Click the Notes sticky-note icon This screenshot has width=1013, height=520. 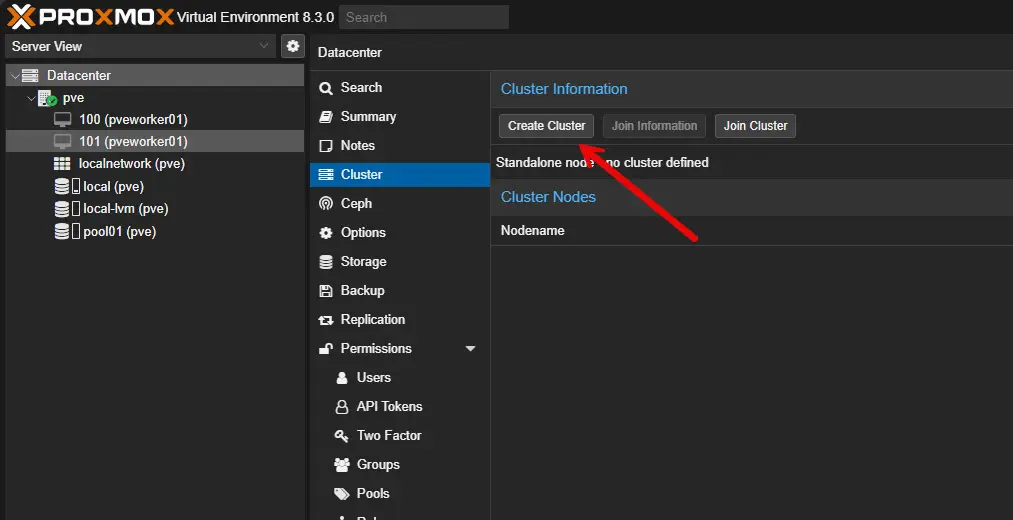pyautogui.click(x=325, y=146)
